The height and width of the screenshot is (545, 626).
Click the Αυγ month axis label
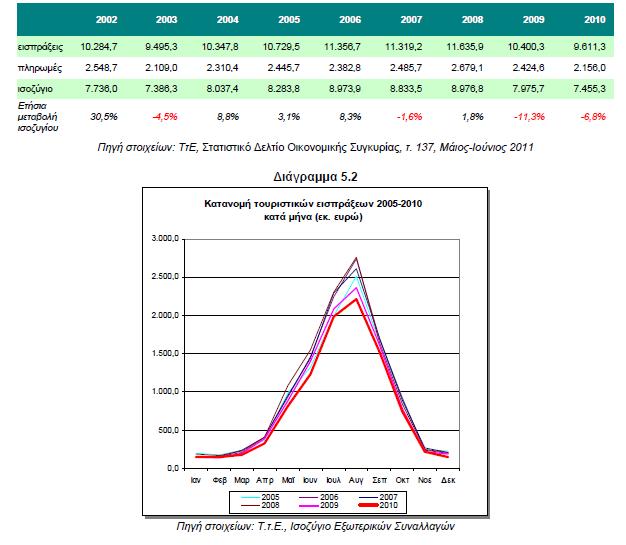(356, 480)
